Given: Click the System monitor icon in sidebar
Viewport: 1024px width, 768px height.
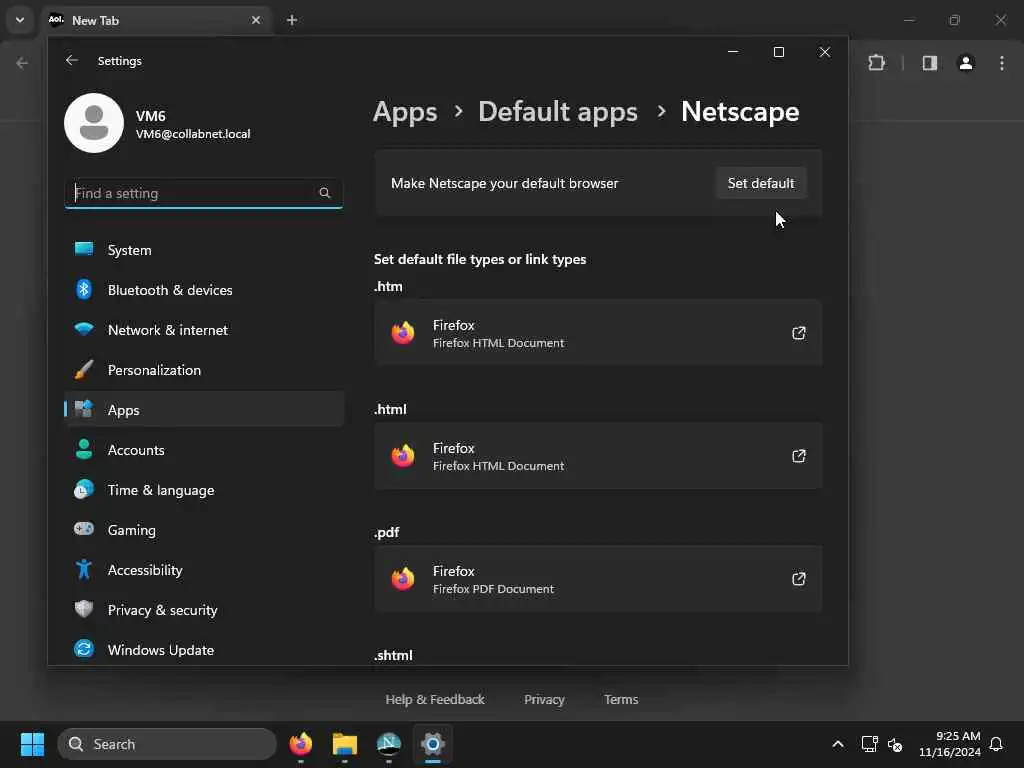Looking at the screenshot, I should click(84, 249).
